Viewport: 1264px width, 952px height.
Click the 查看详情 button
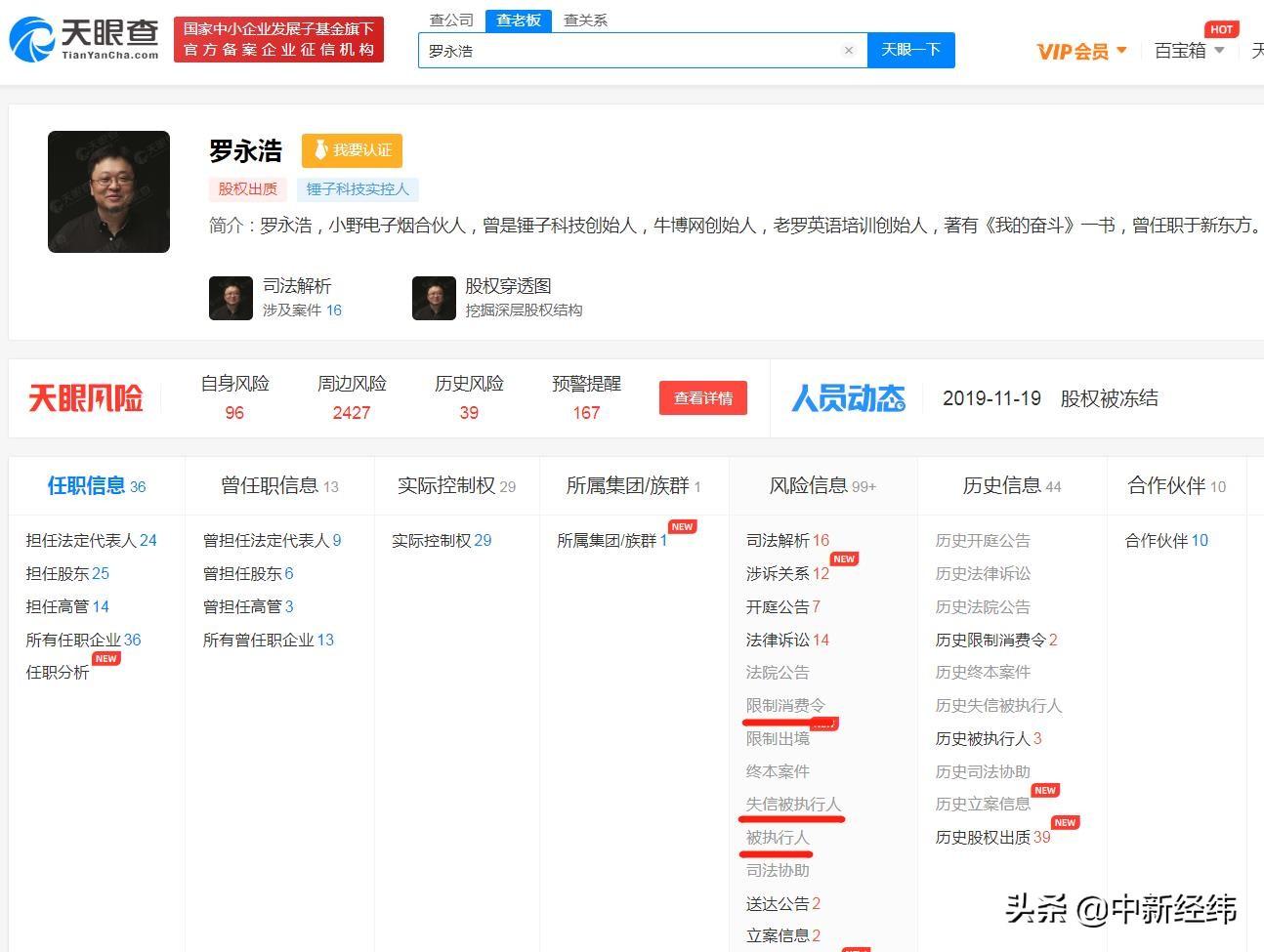click(x=703, y=398)
